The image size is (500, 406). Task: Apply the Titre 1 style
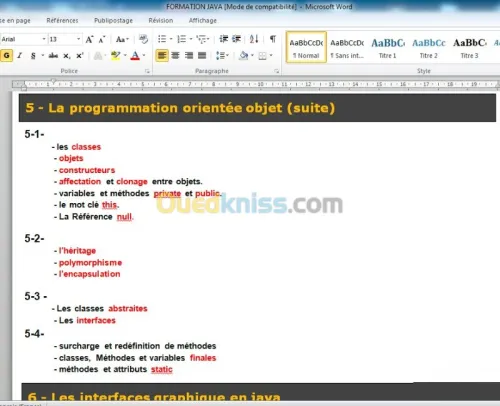click(388, 47)
